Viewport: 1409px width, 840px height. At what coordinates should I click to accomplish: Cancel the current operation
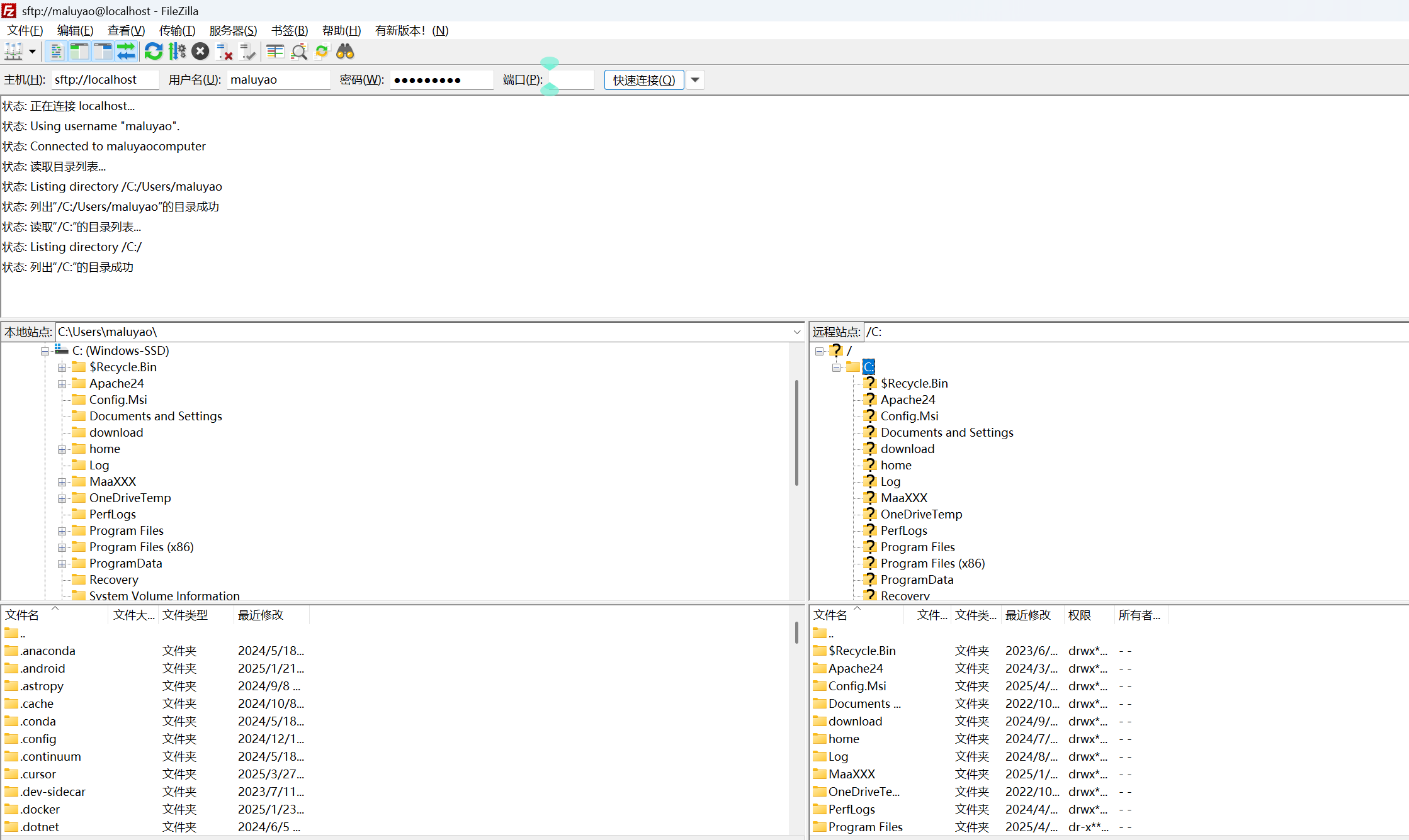click(200, 52)
